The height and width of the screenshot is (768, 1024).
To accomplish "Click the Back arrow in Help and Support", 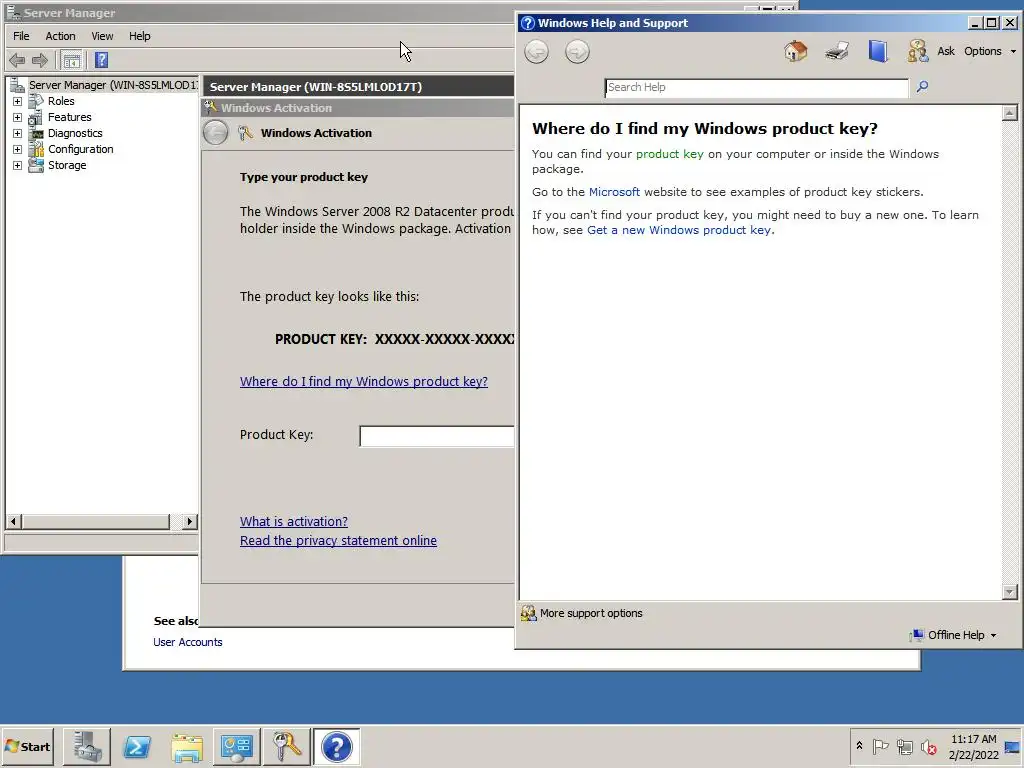I will click(536, 52).
